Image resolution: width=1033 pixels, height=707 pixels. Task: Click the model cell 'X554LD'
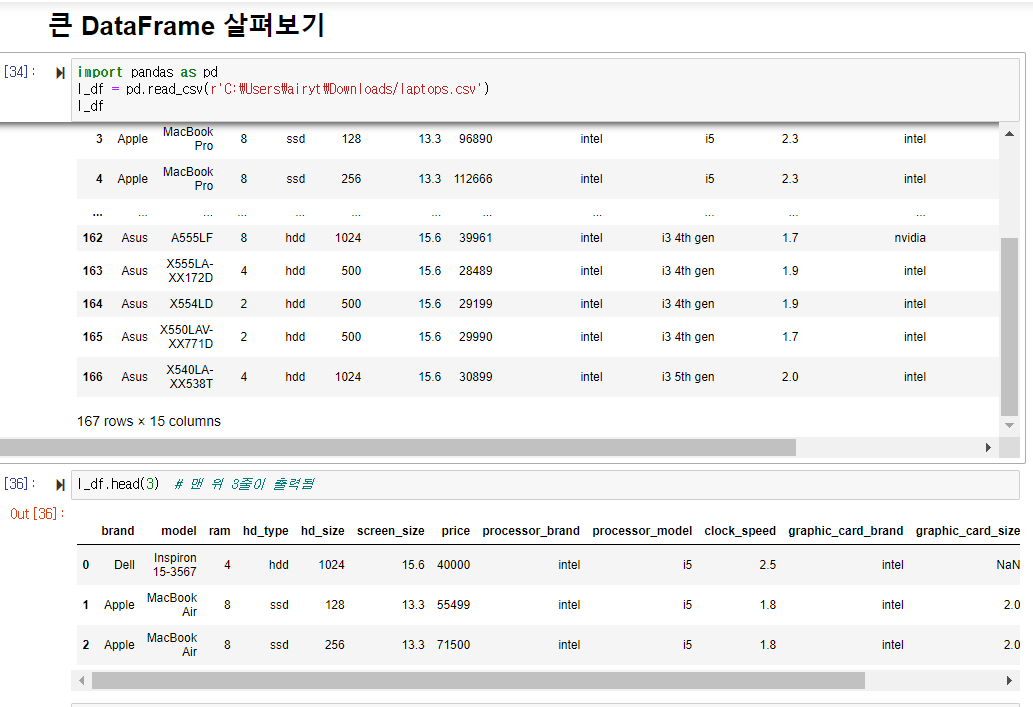191,304
